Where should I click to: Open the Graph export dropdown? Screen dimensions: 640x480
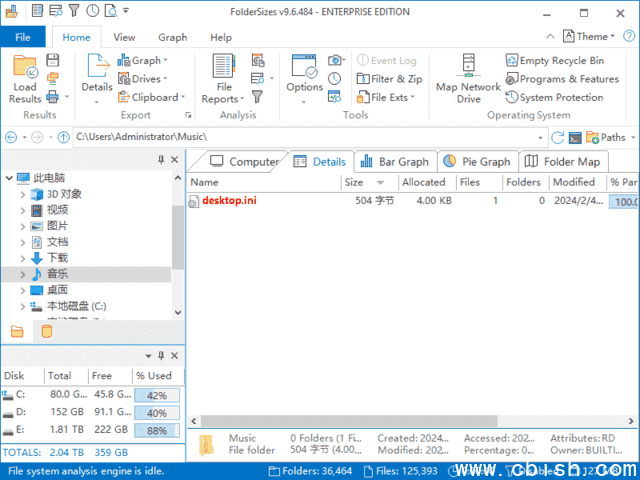(142, 60)
